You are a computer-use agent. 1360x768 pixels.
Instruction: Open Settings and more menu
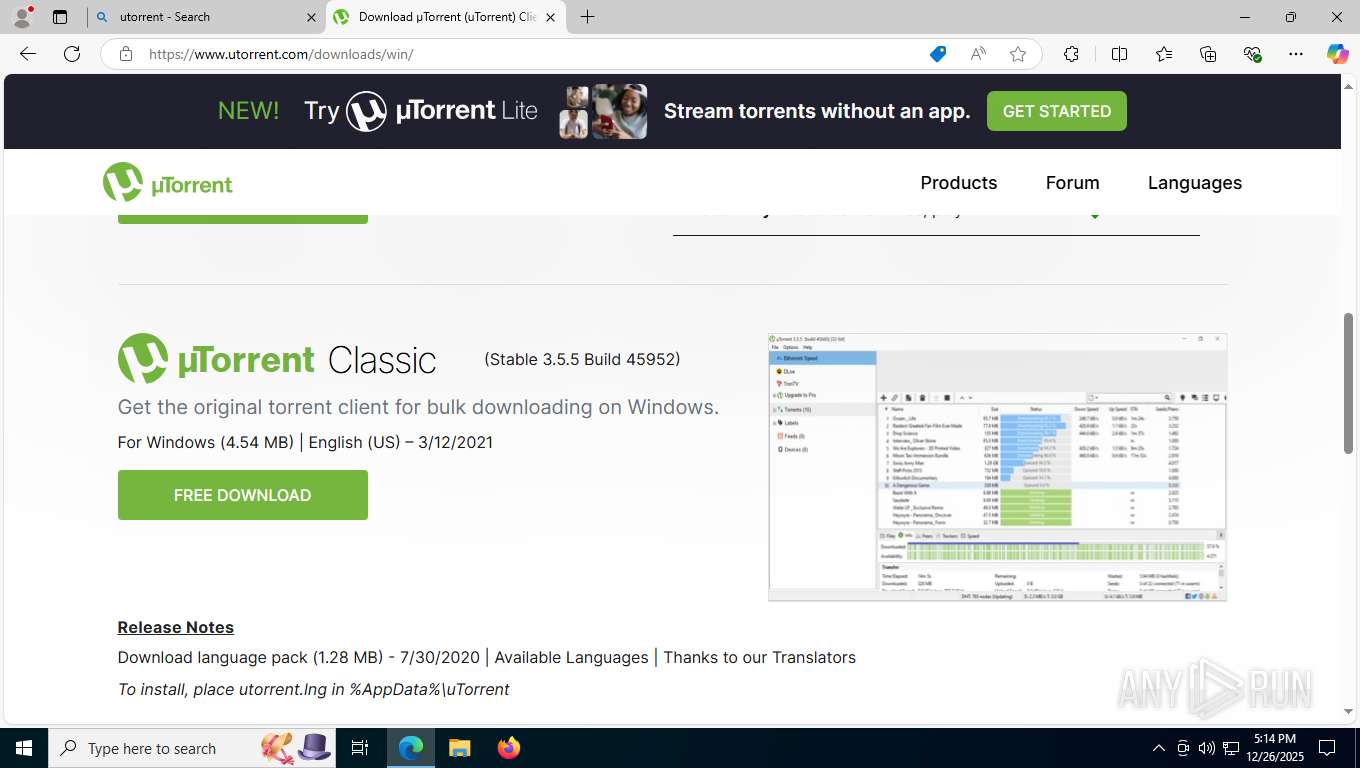click(1296, 54)
